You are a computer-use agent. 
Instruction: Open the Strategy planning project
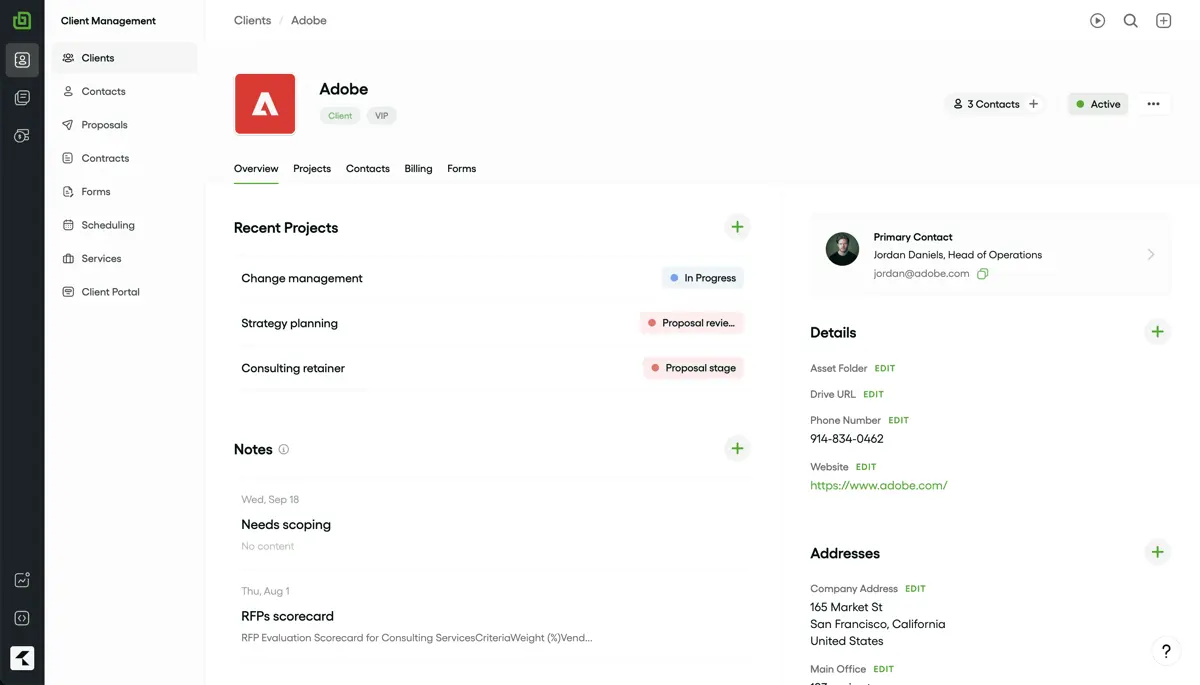coord(289,323)
